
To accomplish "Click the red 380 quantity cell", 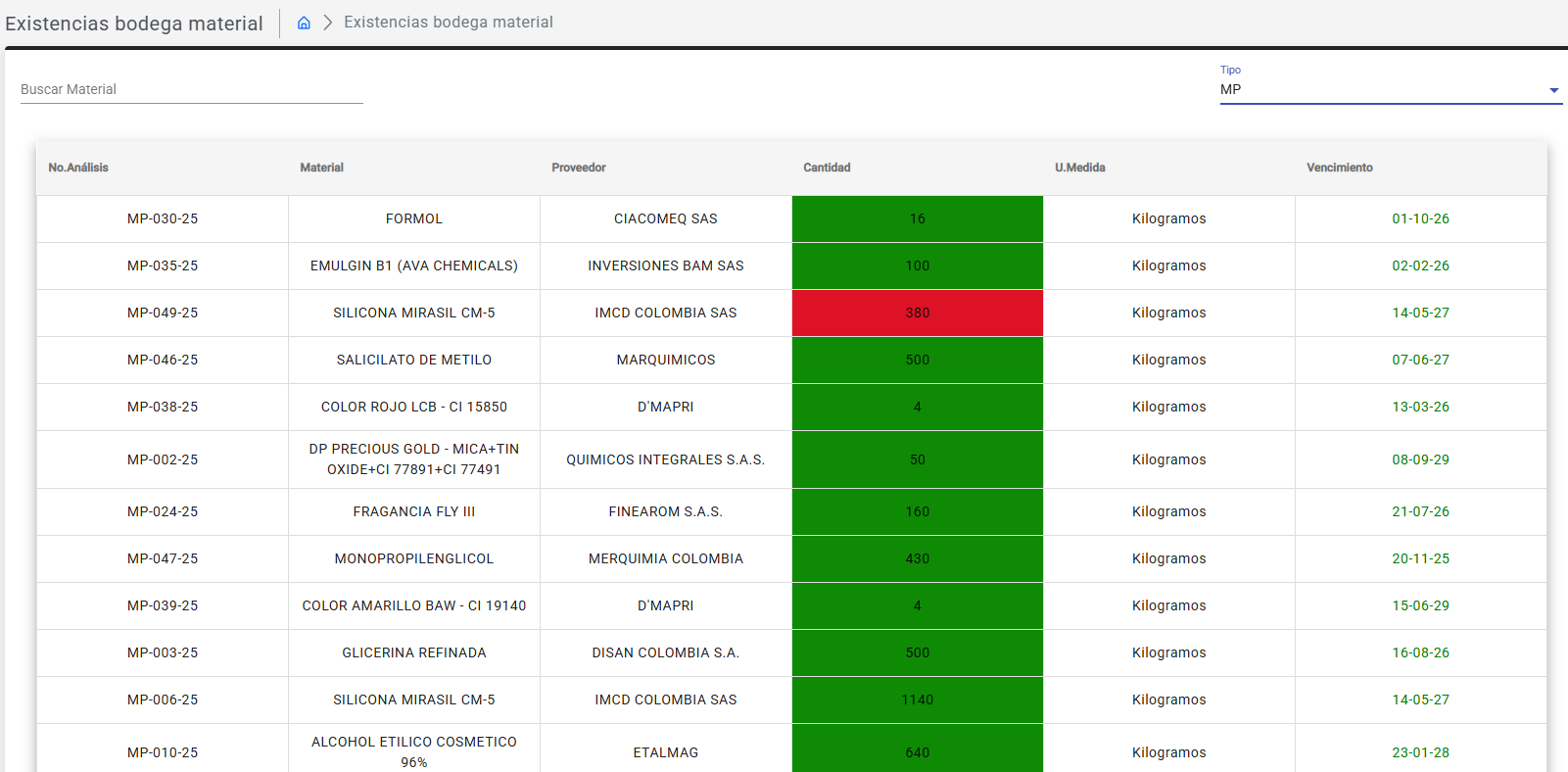I will 917,313.
